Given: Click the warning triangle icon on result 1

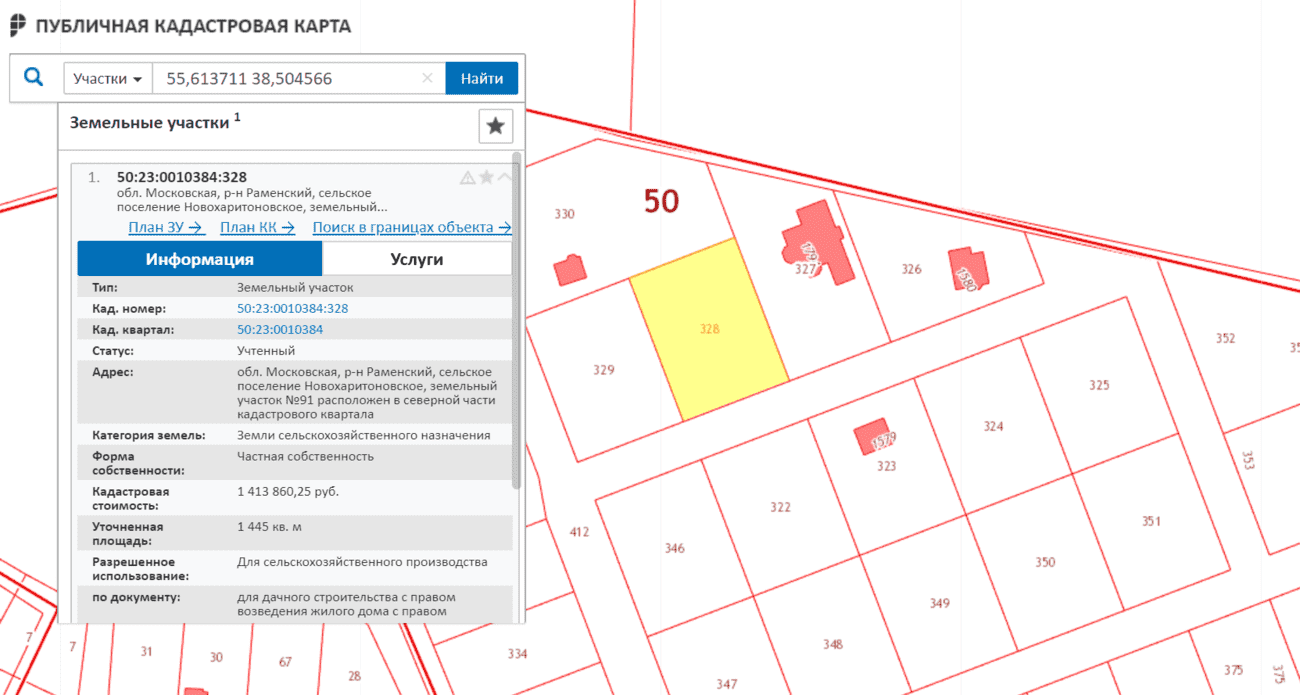Looking at the screenshot, I should [467, 177].
